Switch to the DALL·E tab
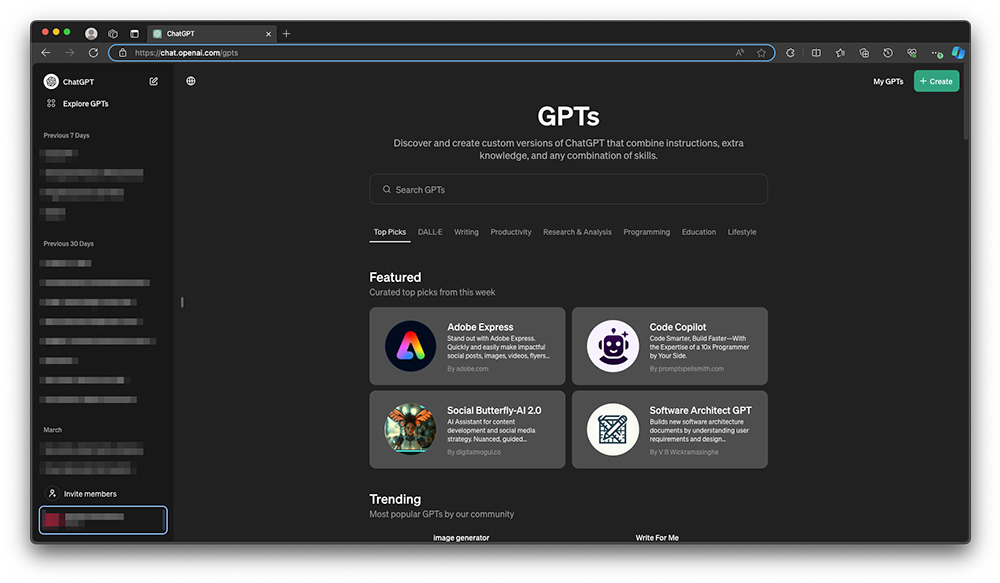Viewport: 1000px width, 583px height. coord(430,232)
